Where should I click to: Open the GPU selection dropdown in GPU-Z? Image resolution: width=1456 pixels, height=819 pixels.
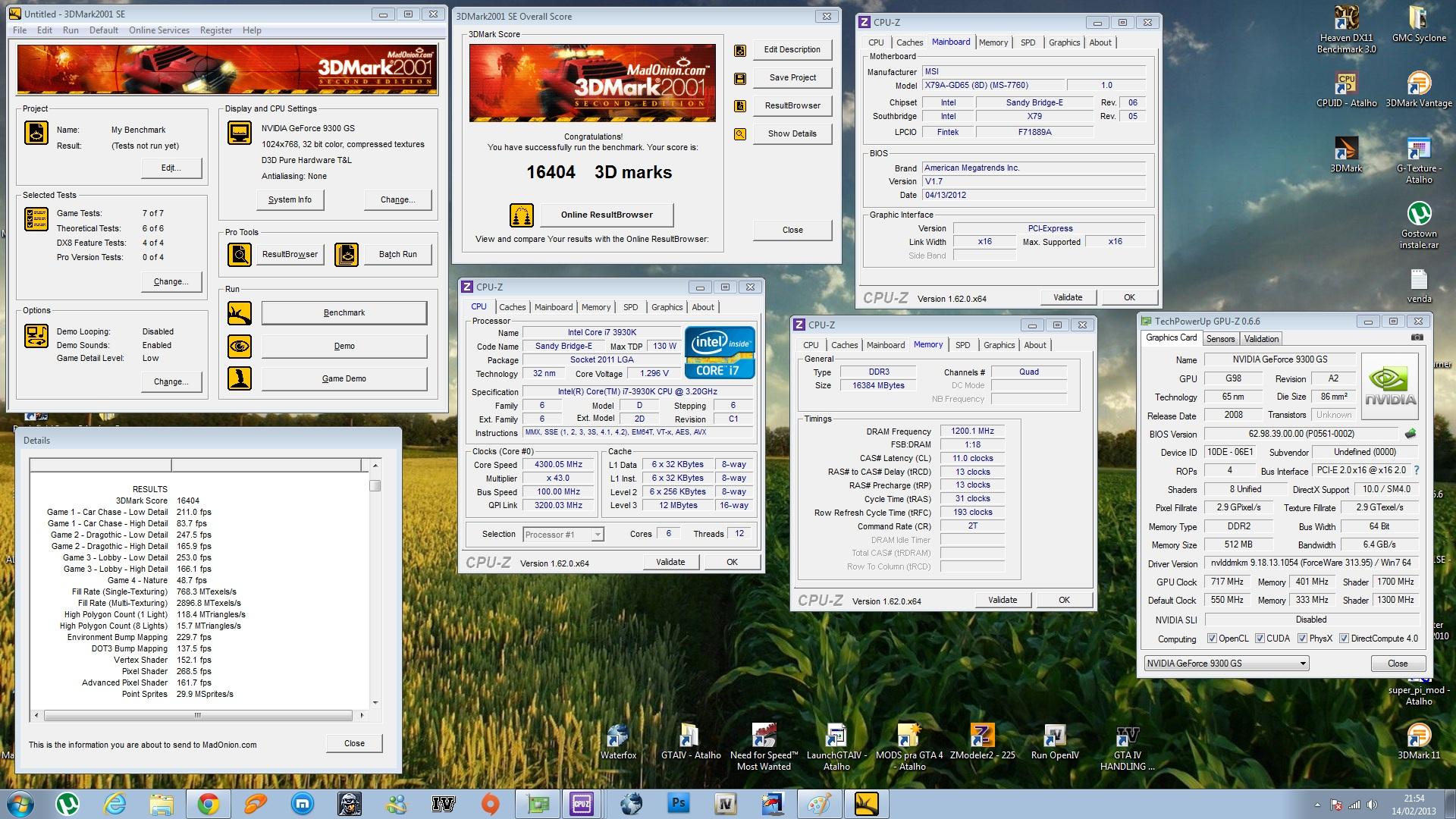point(1226,664)
